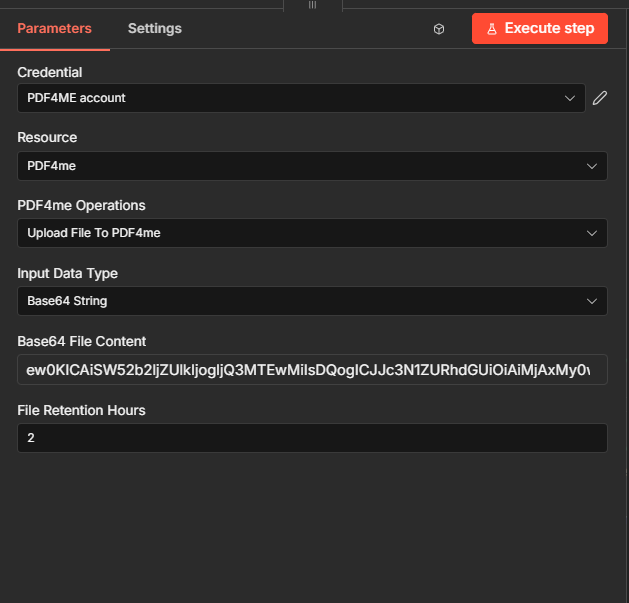The width and height of the screenshot is (629, 603).
Task: Click the 'Credential' field label
Action: [x=50, y=72]
